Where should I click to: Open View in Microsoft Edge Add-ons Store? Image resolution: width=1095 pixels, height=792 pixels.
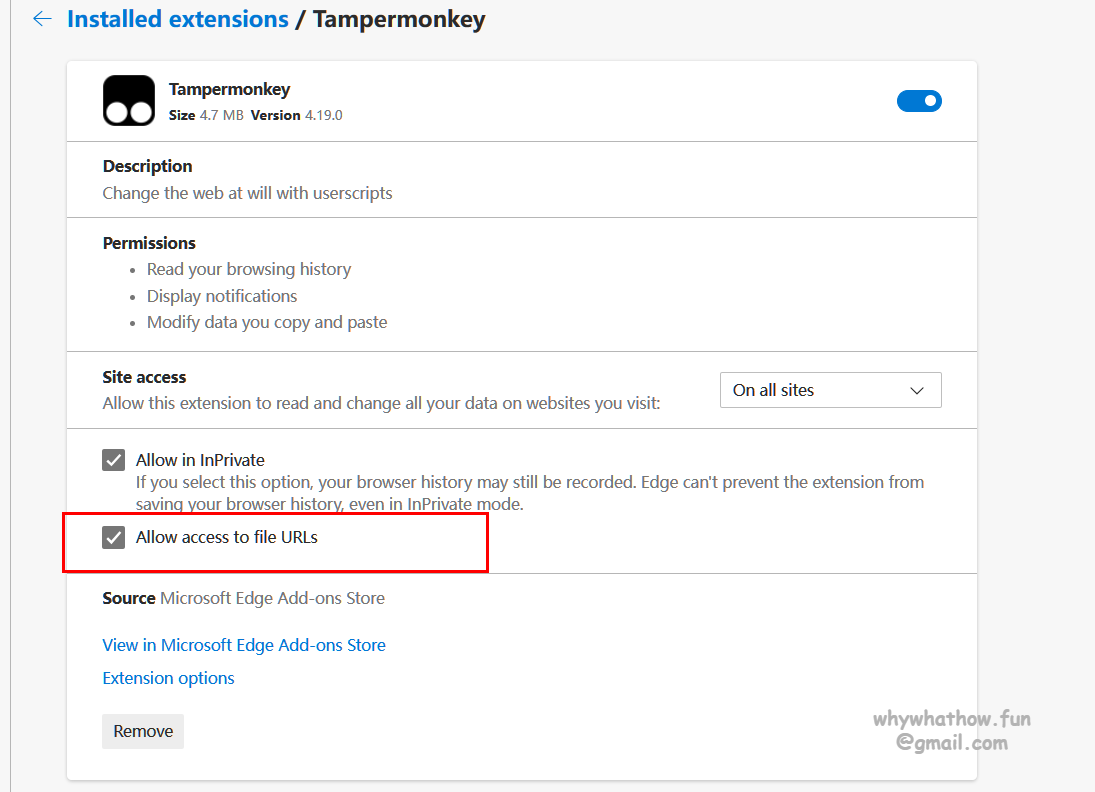click(244, 645)
